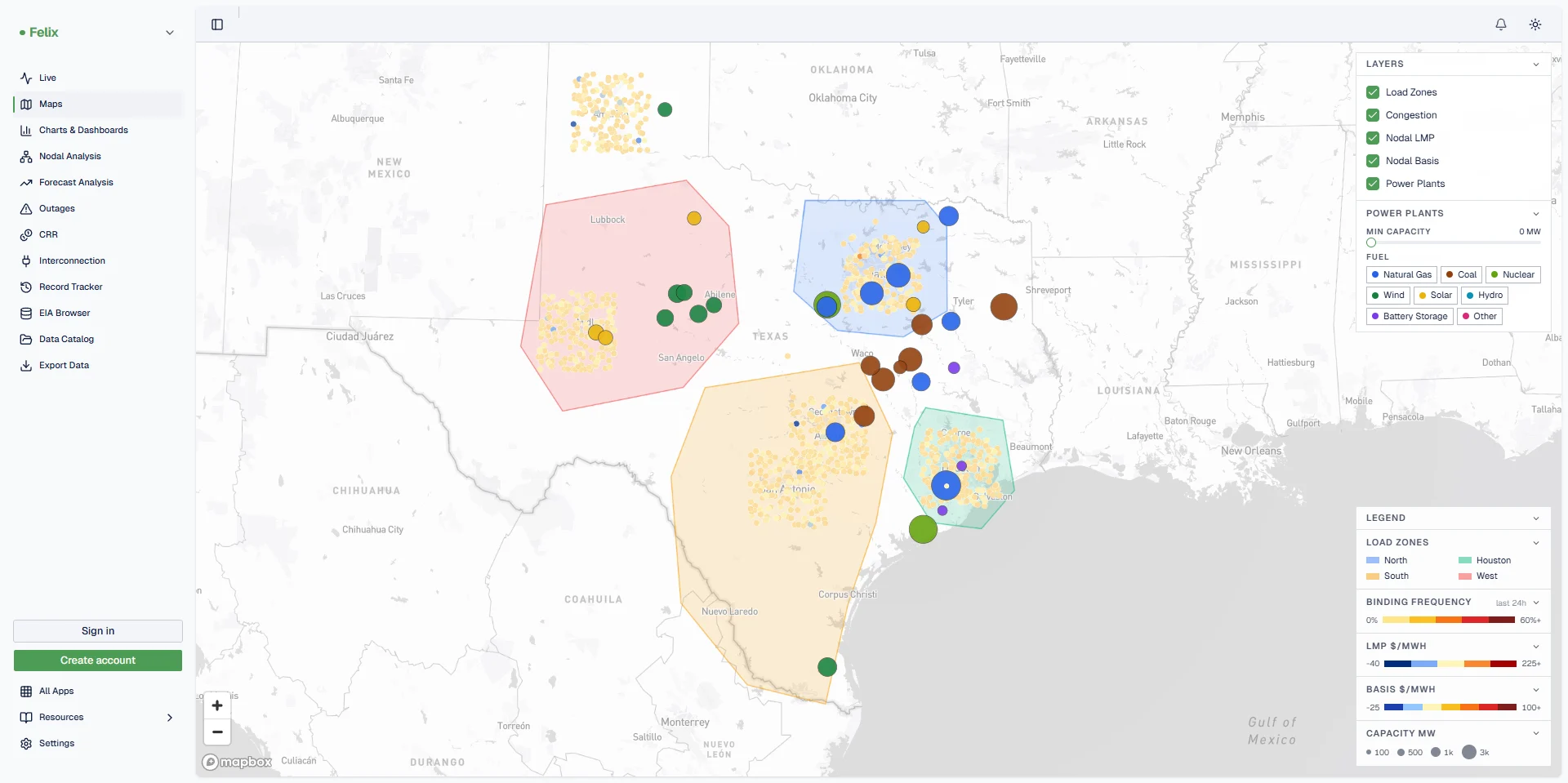Collapse the Layers panel chevron
Viewport: 1568px width, 783px height.
(1536, 65)
